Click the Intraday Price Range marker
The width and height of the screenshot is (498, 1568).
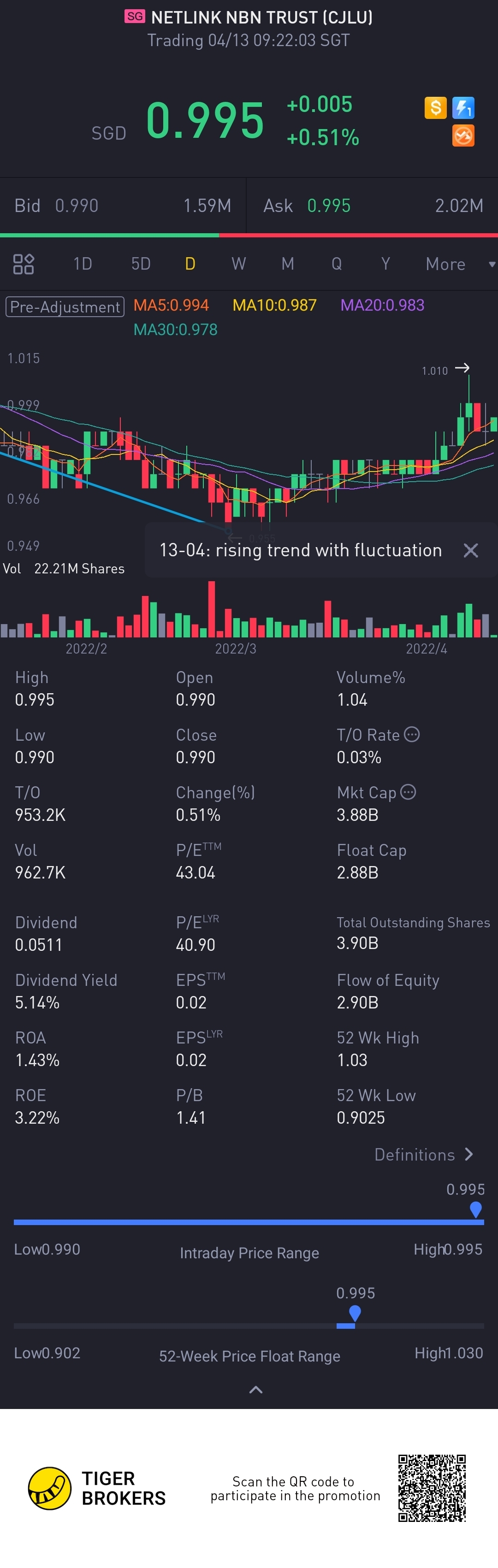[476, 1209]
